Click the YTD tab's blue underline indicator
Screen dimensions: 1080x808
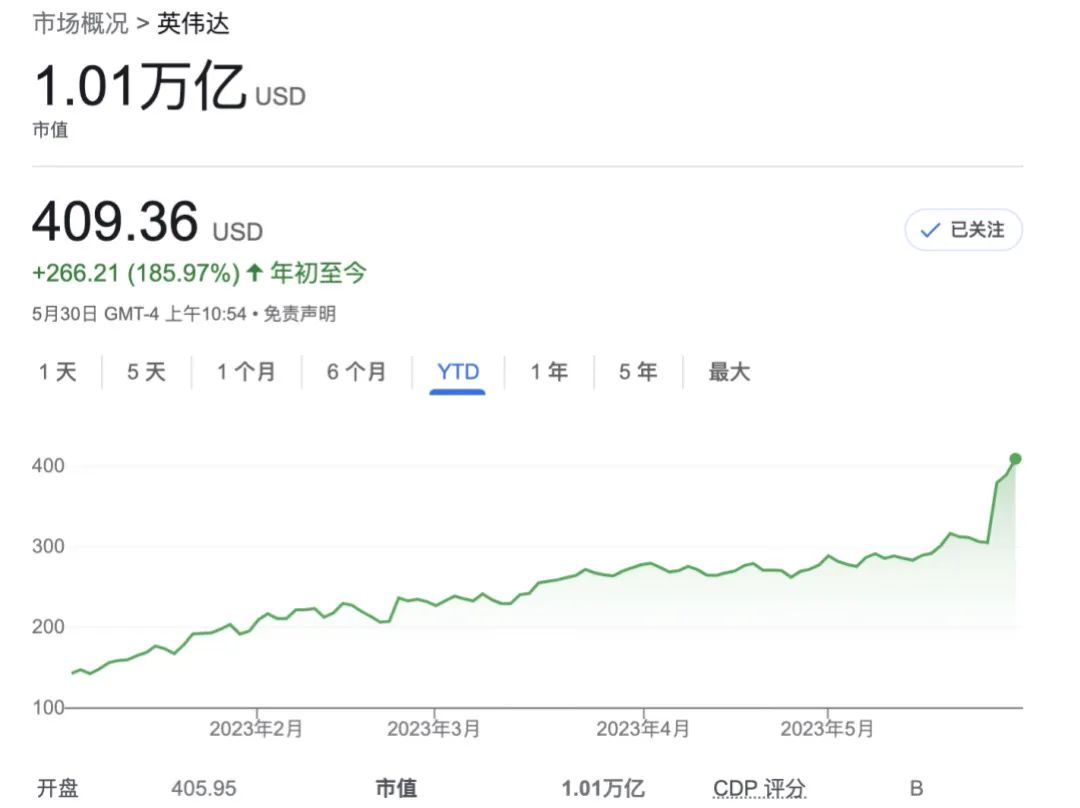(x=456, y=390)
